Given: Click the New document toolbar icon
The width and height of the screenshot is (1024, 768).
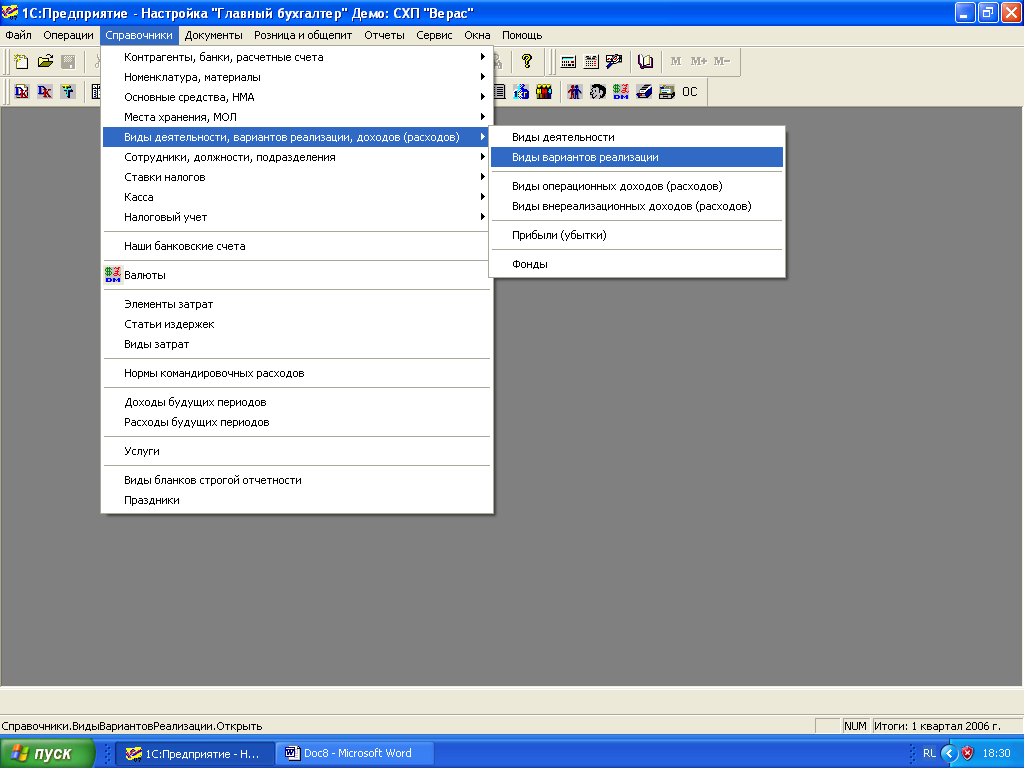Looking at the screenshot, I should (x=21, y=61).
